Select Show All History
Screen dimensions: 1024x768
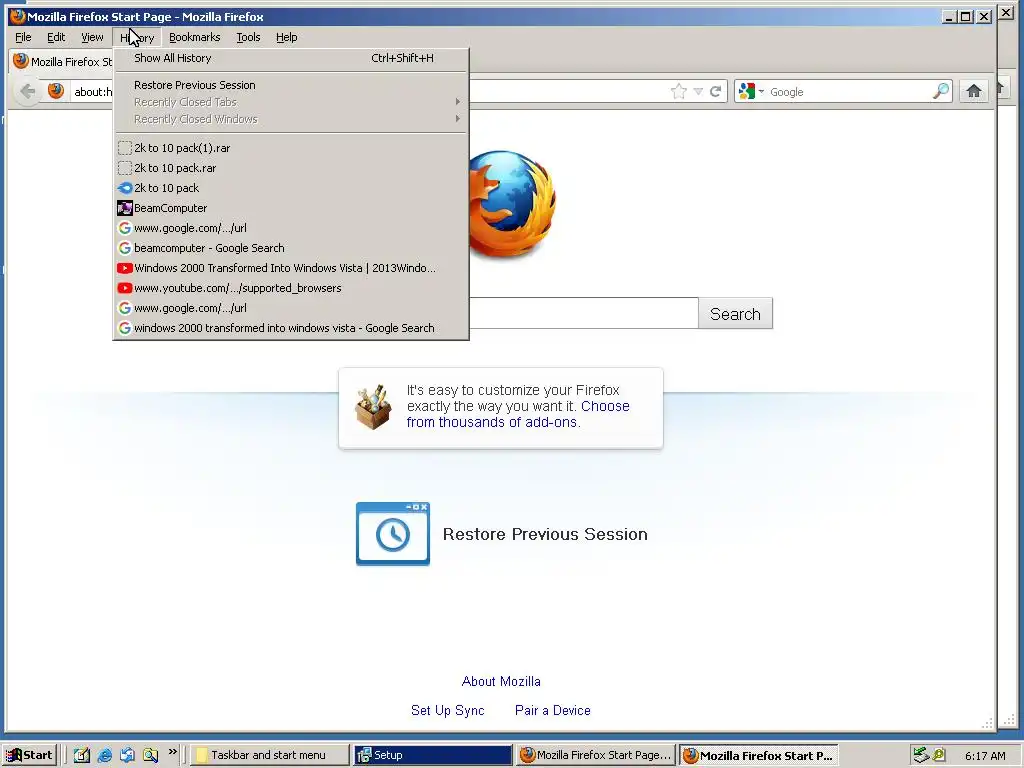coord(291,58)
